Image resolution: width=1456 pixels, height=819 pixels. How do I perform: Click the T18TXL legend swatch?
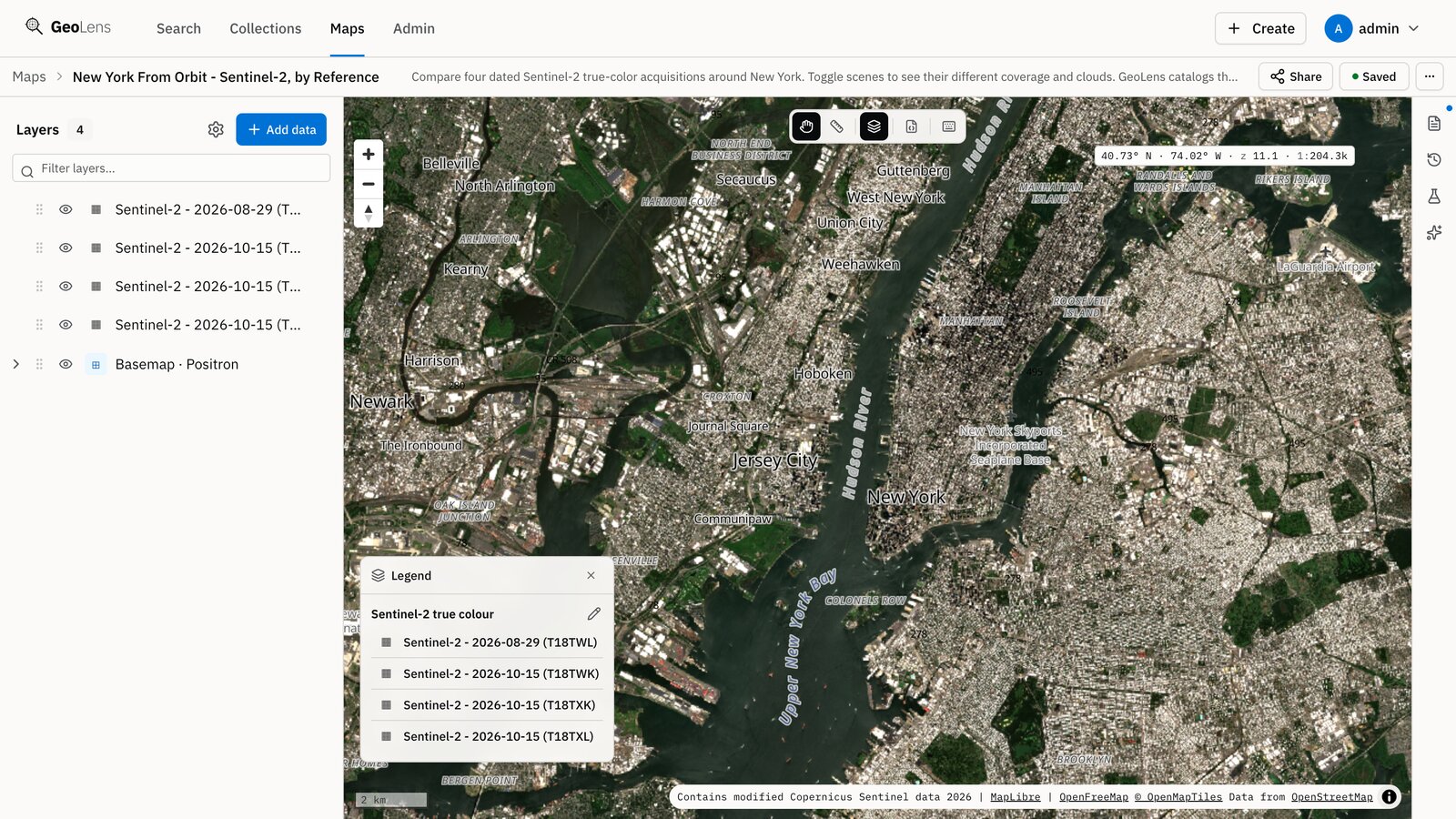(x=386, y=736)
